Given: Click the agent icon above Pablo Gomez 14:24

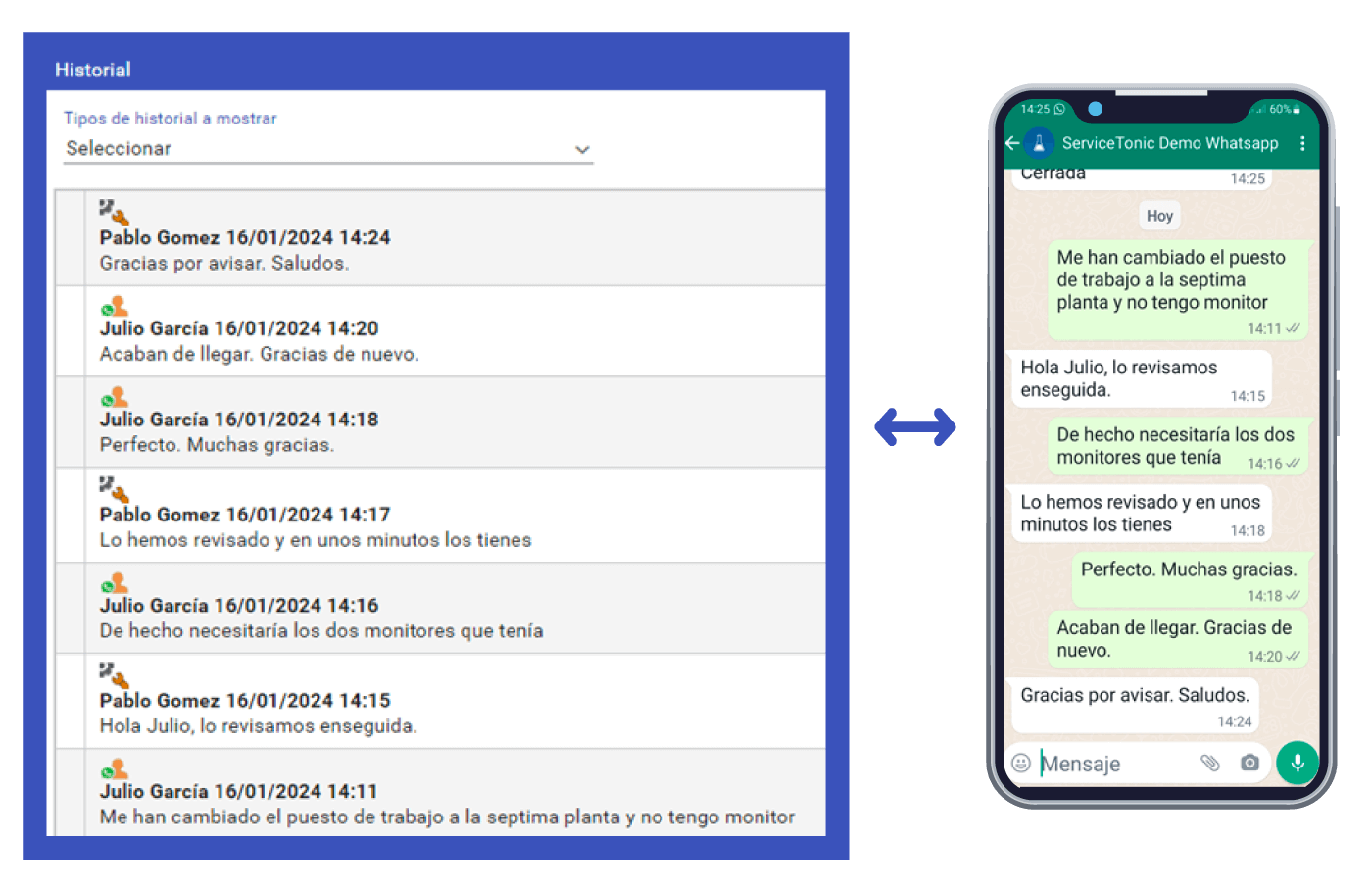Looking at the screenshot, I should pyautogui.click(x=114, y=212).
